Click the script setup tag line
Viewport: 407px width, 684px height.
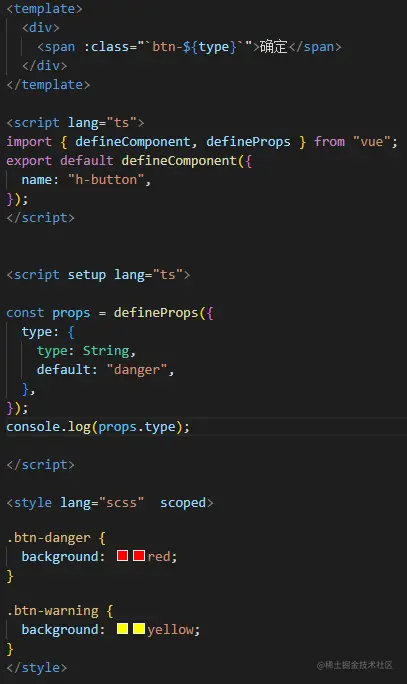(98, 275)
